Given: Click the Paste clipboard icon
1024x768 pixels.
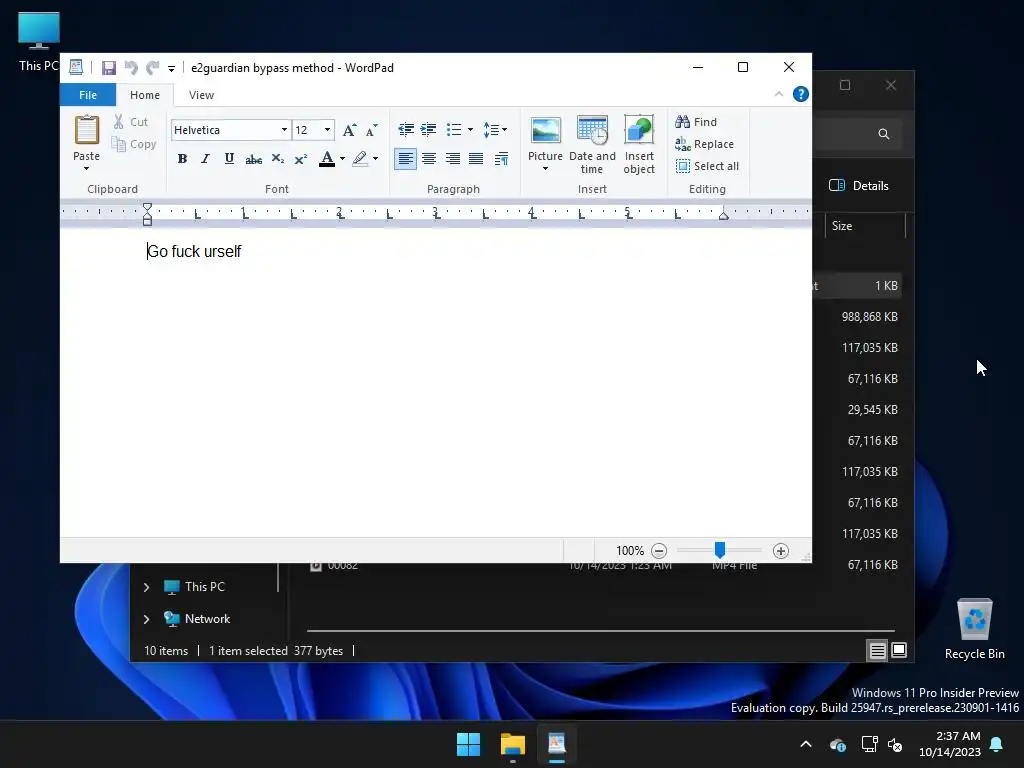Looking at the screenshot, I should pos(86,130).
